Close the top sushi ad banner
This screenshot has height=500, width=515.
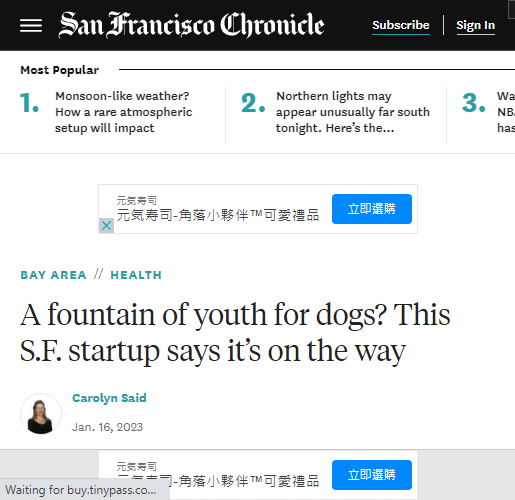pos(106,226)
